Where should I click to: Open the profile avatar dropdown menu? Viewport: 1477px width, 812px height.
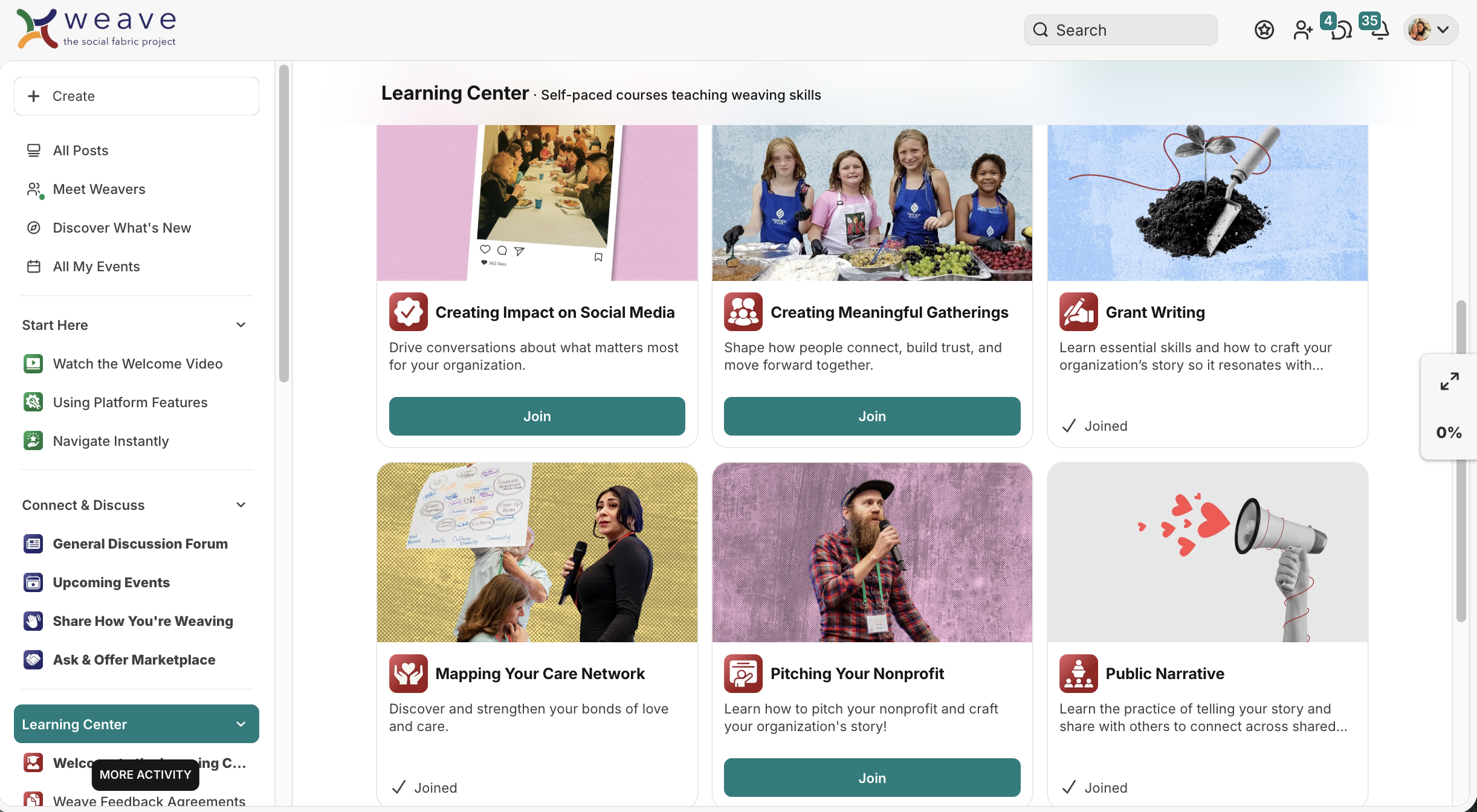click(x=1430, y=30)
